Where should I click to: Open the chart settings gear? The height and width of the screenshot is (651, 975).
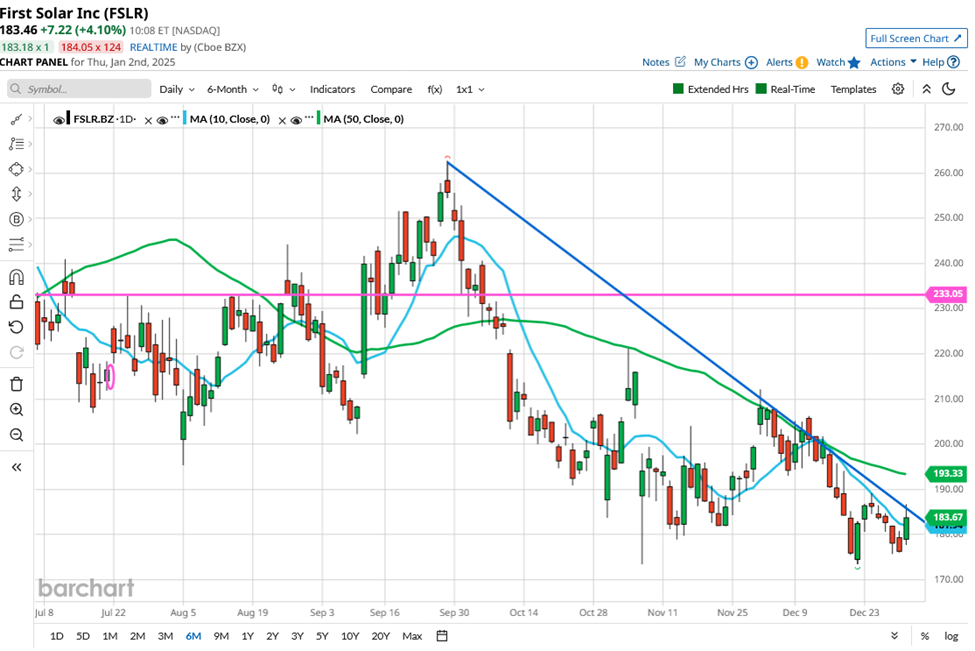898,89
